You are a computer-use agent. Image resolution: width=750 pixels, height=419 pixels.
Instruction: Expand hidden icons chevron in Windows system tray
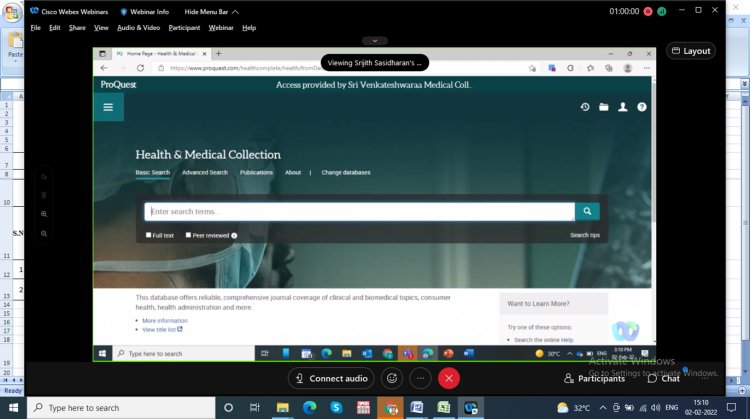tap(603, 408)
